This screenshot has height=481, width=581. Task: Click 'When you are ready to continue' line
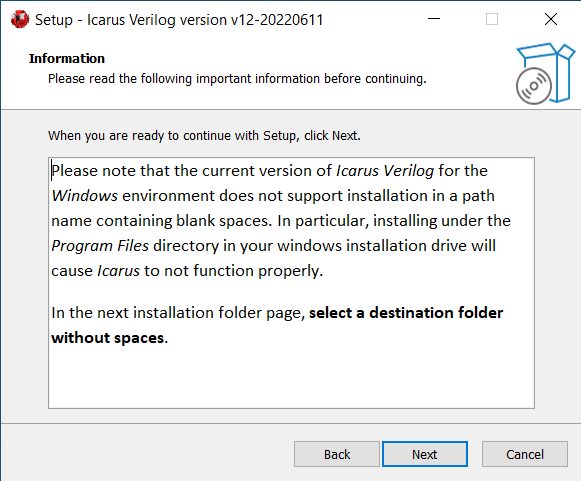[x=204, y=136]
